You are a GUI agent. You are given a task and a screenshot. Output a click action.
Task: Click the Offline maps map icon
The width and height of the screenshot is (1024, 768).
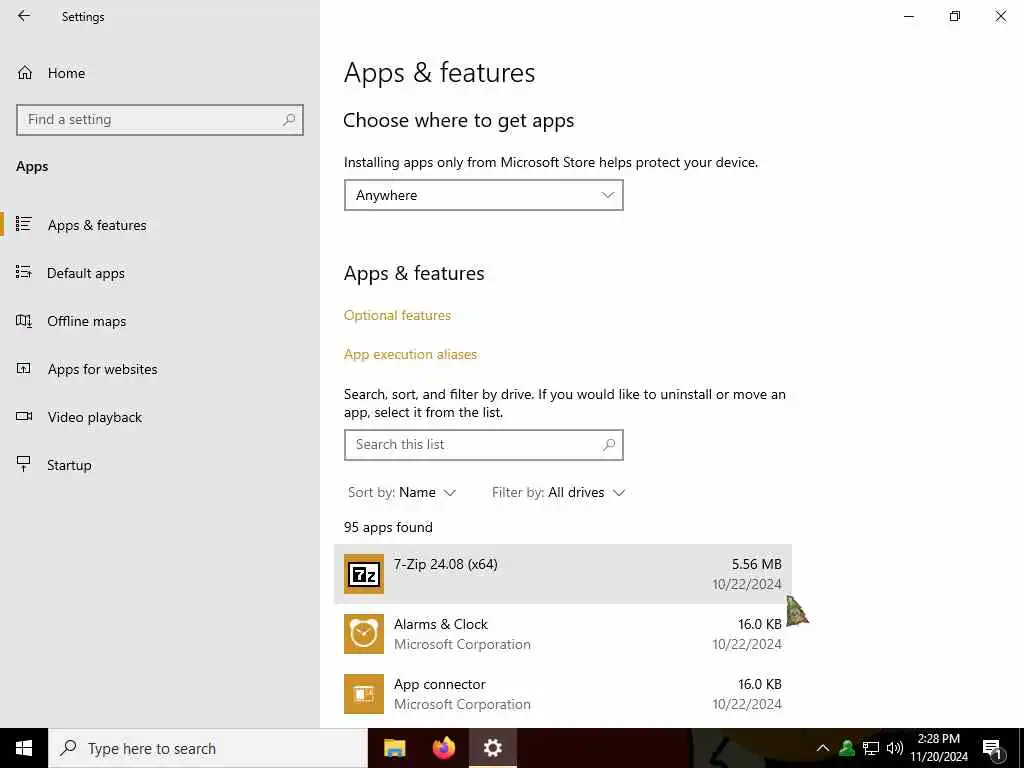(24, 321)
